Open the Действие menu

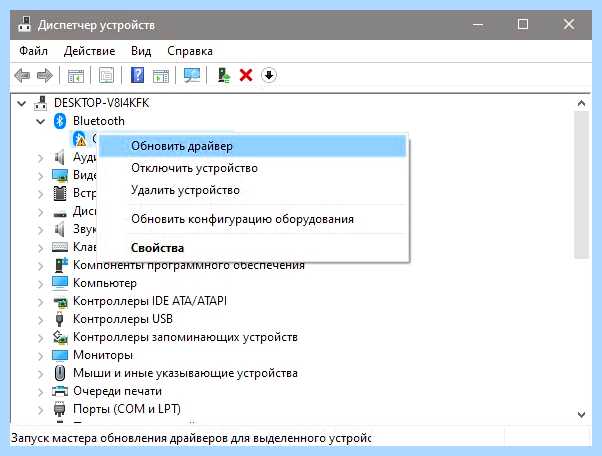point(89,51)
